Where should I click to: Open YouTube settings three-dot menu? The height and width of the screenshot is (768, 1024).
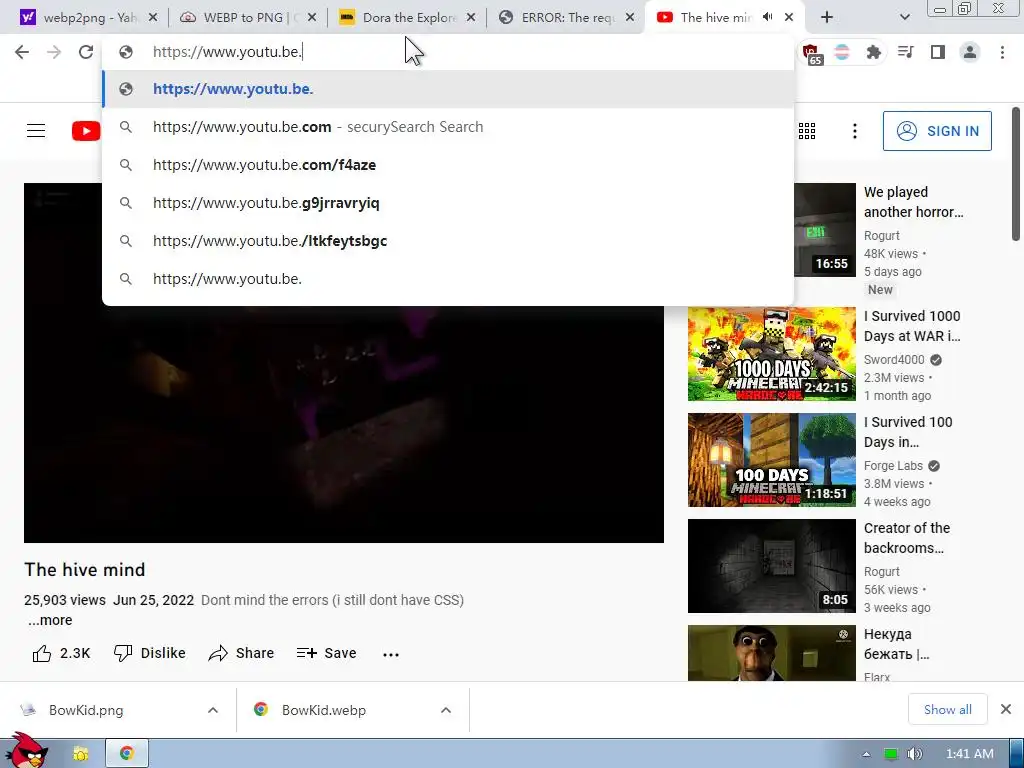pyautogui.click(x=854, y=131)
